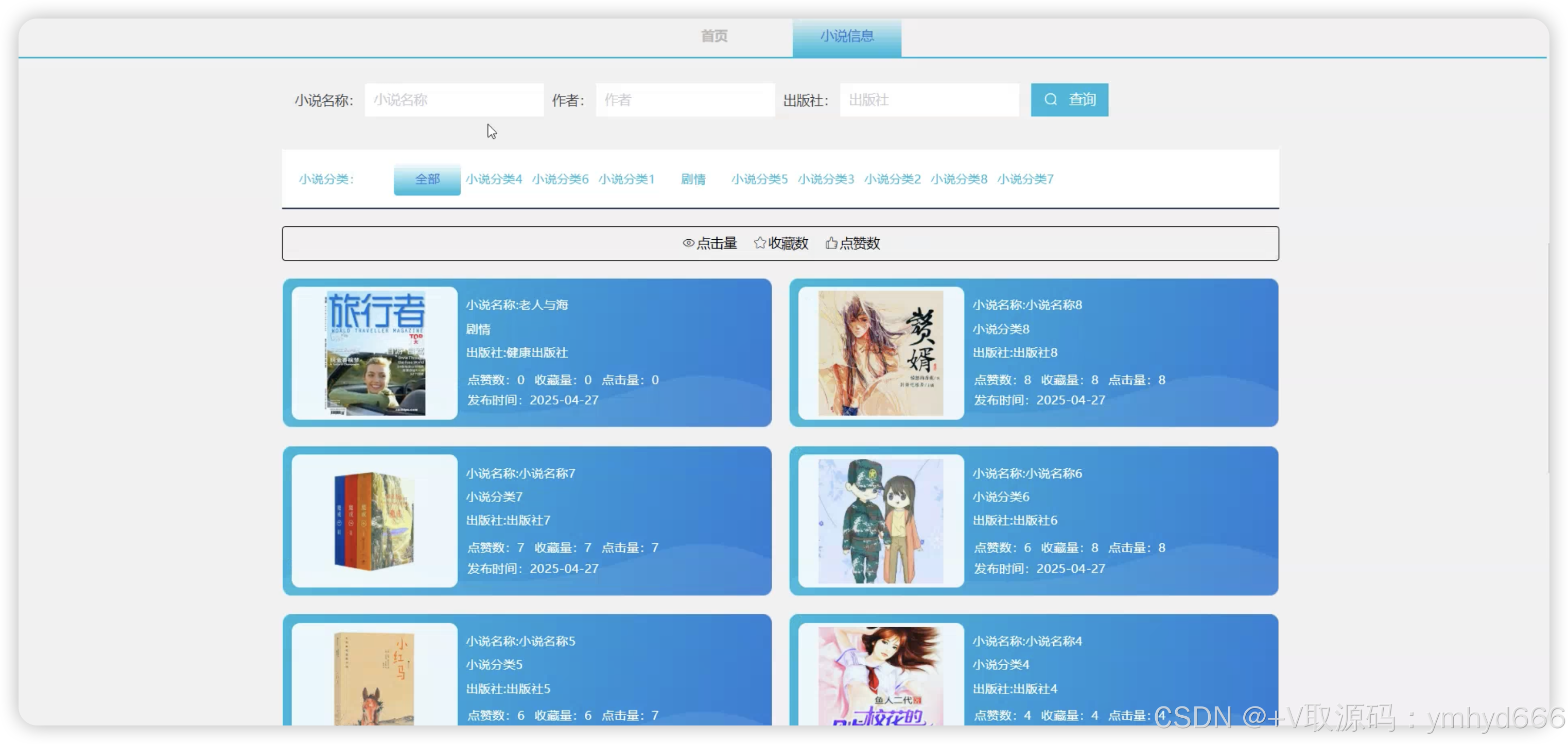Filter by 小说分类2 category

click(892, 179)
